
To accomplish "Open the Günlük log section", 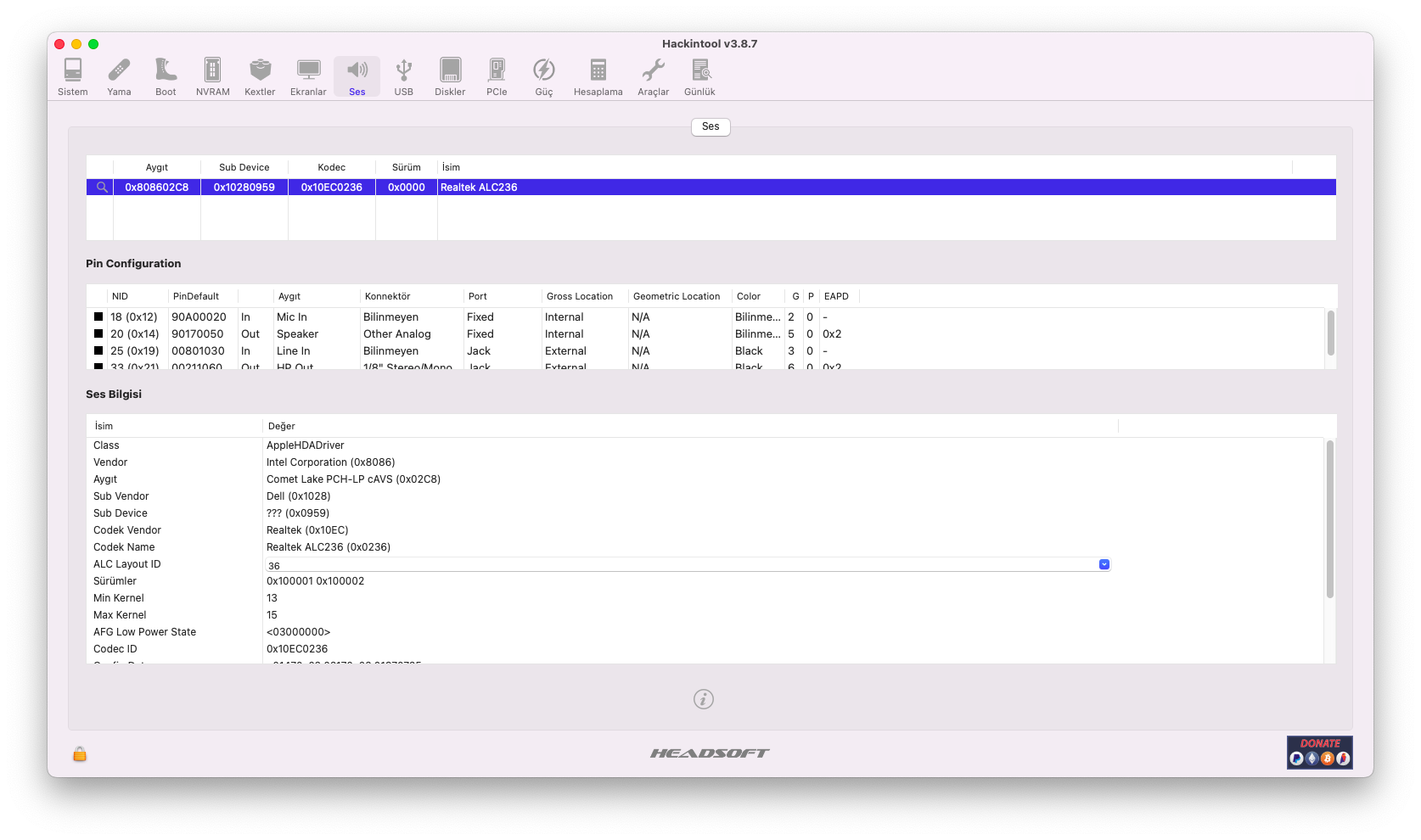I will pyautogui.click(x=699, y=76).
